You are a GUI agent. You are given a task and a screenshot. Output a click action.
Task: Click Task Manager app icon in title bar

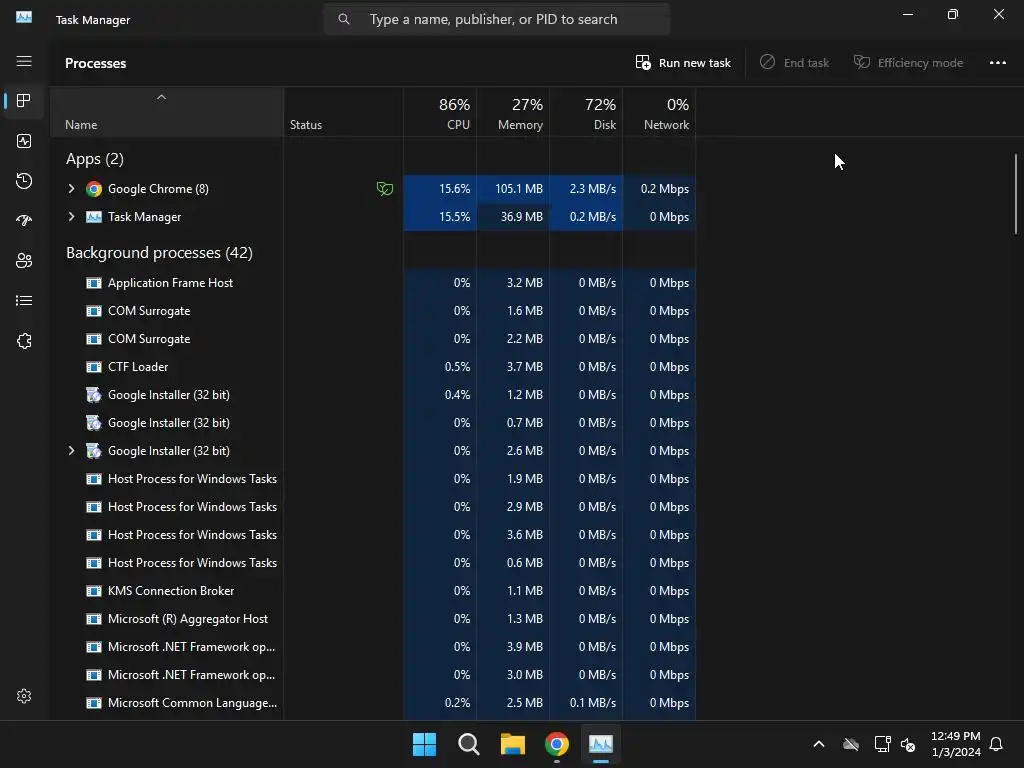point(24,17)
